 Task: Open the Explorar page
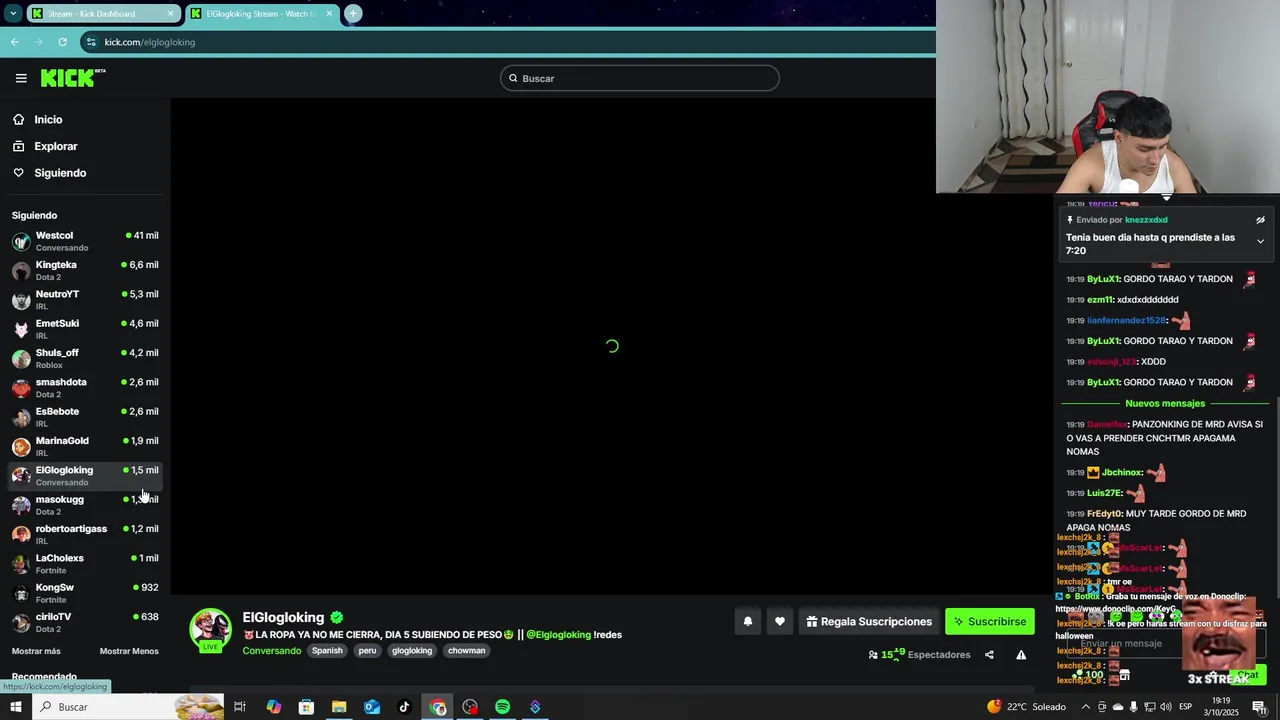pyautogui.click(x=55, y=146)
